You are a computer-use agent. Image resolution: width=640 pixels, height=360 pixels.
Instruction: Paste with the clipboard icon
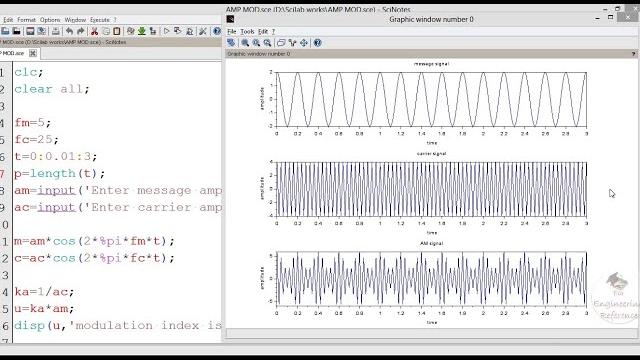pyautogui.click(x=117, y=31)
